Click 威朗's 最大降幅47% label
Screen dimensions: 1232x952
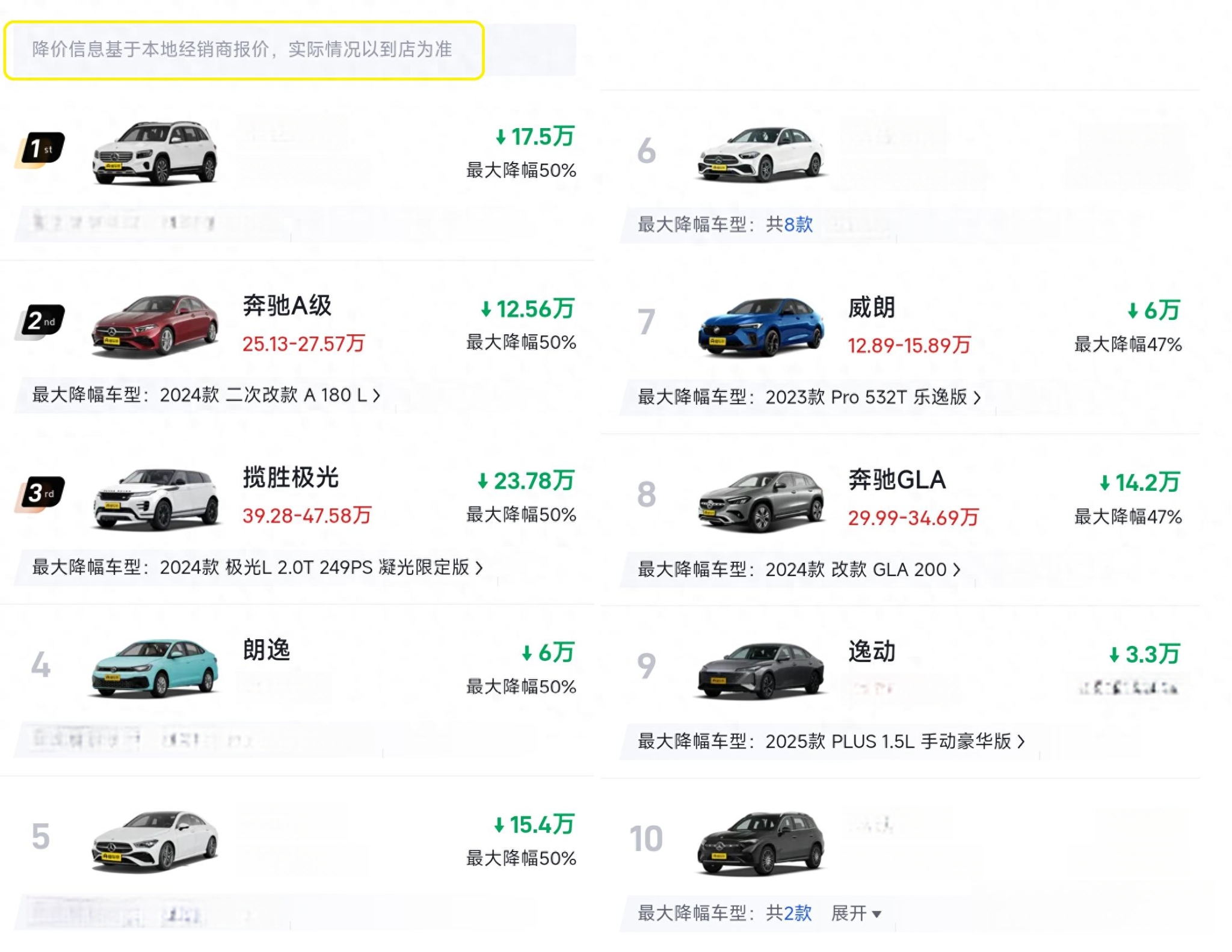click(x=1128, y=345)
